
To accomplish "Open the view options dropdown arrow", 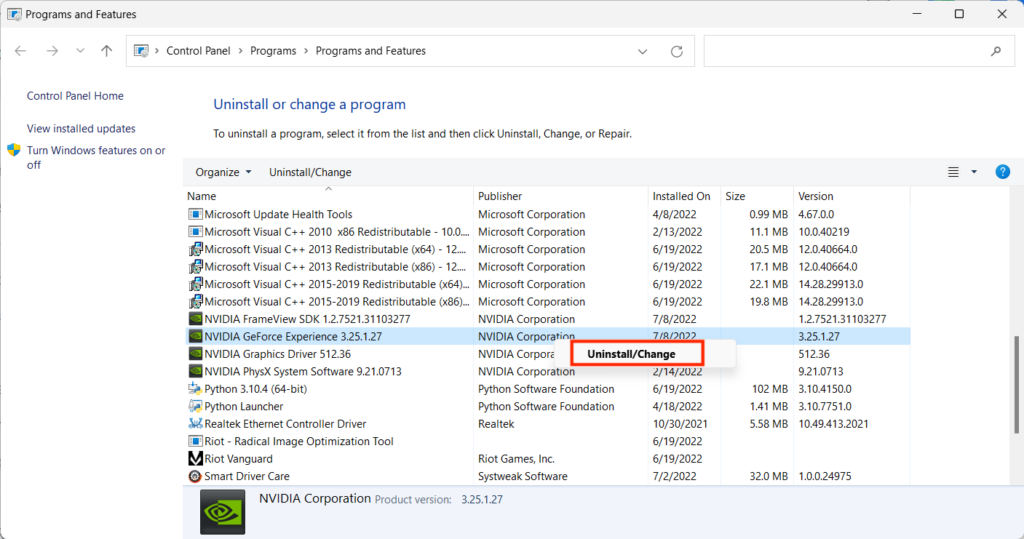I will [x=974, y=172].
